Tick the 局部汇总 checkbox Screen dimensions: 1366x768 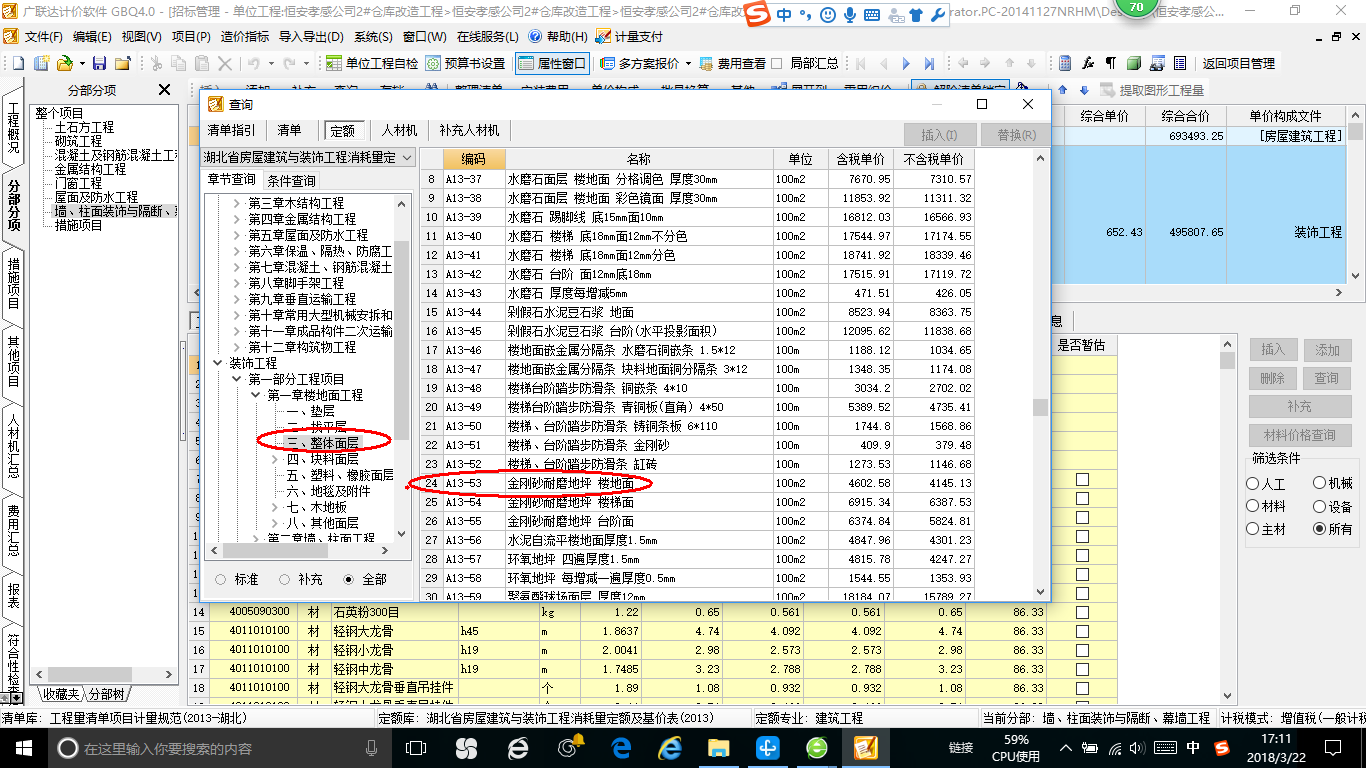point(778,63)
